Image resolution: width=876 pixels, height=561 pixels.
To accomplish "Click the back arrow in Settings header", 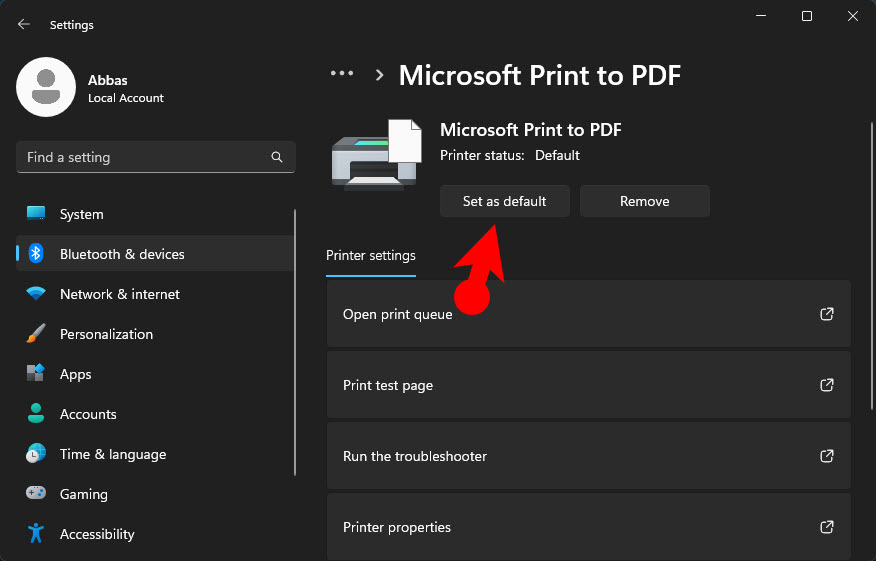I will pyautogui.click(x=24, y=24).
